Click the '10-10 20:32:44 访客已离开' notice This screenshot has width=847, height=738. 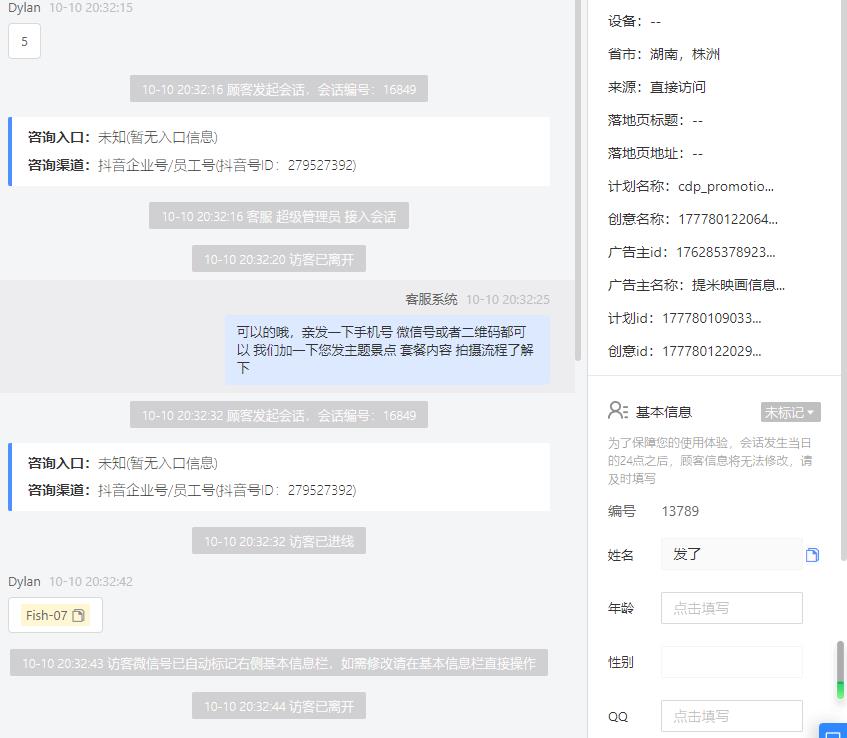tap(279, 706)
